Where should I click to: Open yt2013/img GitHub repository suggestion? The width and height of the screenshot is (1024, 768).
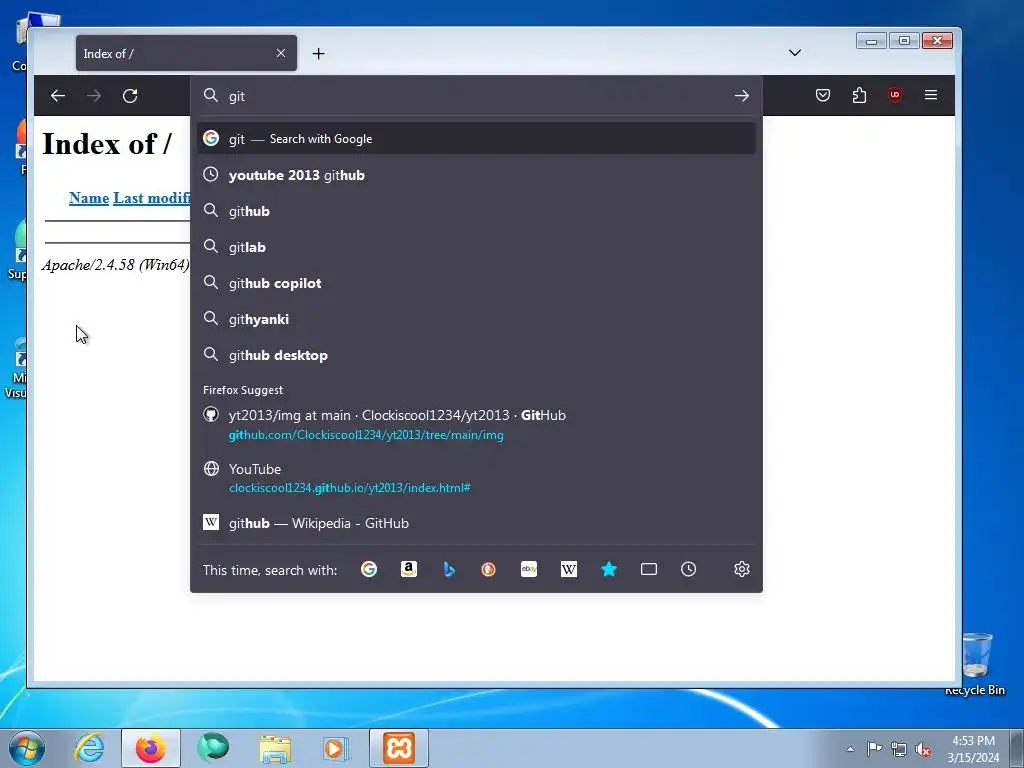click(476, 424)
